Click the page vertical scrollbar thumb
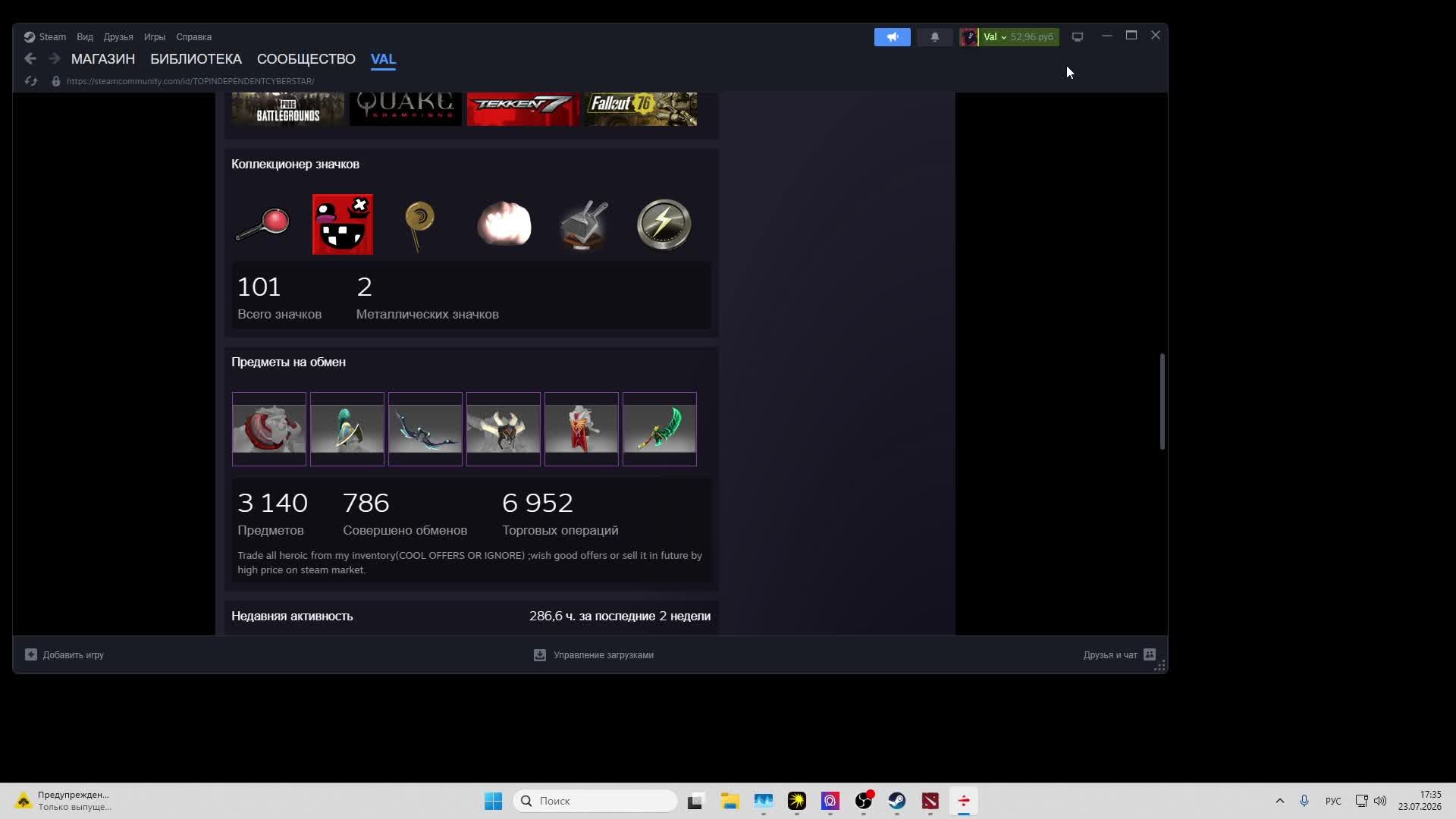1456x819 pixels. coord(1162,401)
